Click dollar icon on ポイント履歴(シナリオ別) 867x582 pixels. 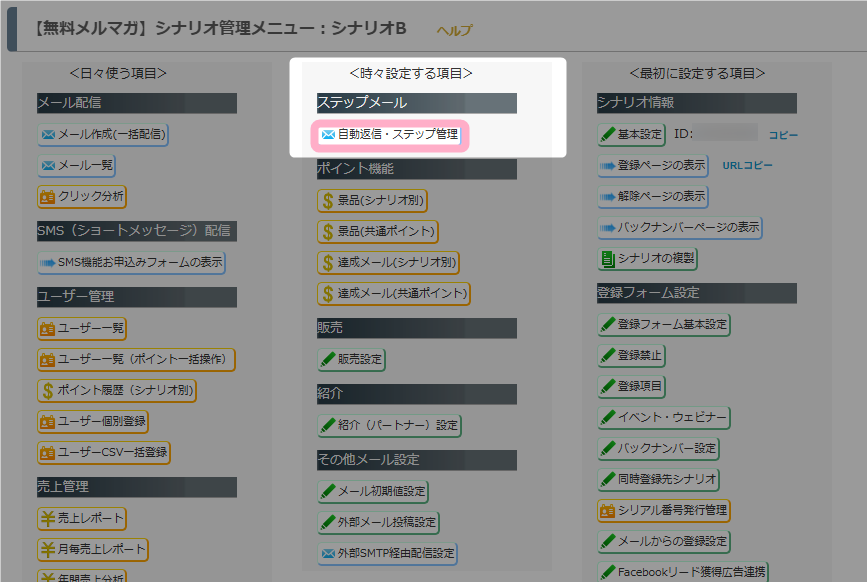[x=48, y=390]
